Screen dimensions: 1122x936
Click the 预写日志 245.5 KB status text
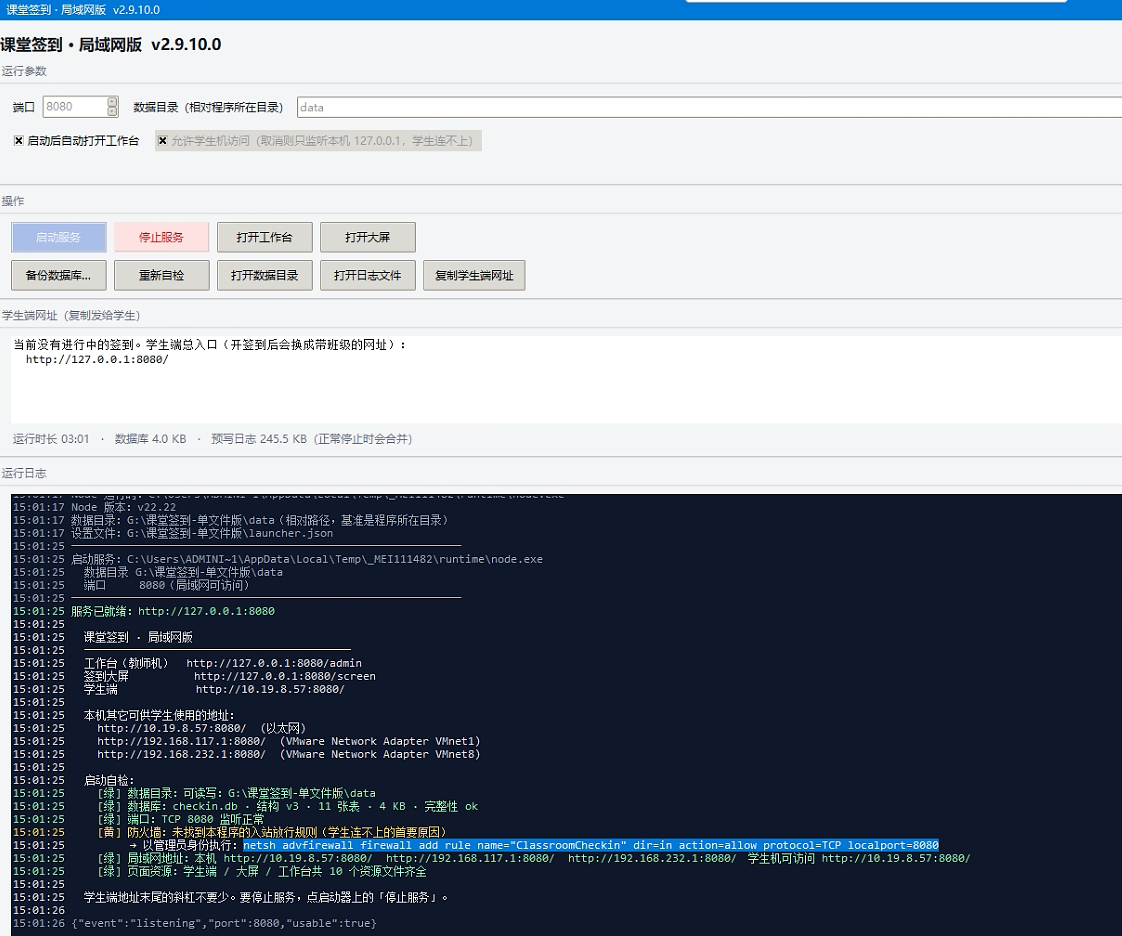tap(312, 439)
